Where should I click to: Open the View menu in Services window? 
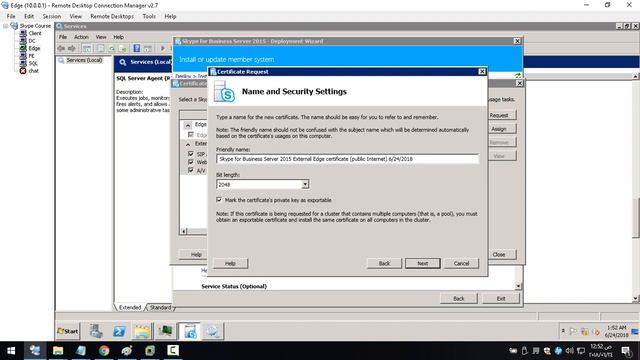[101, 37]
